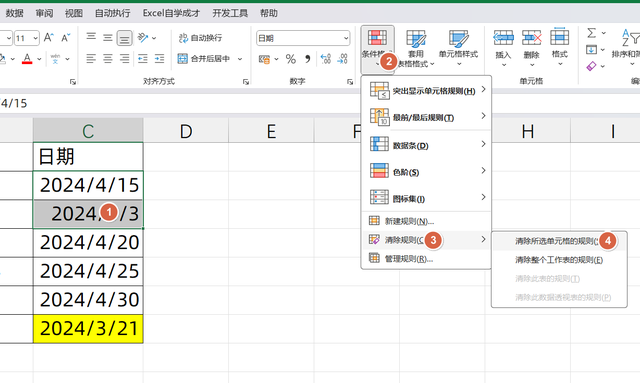Screen dimensions: 640x383
Task: Open the merge and center dropdown arrow
Action: pos(240,59)
